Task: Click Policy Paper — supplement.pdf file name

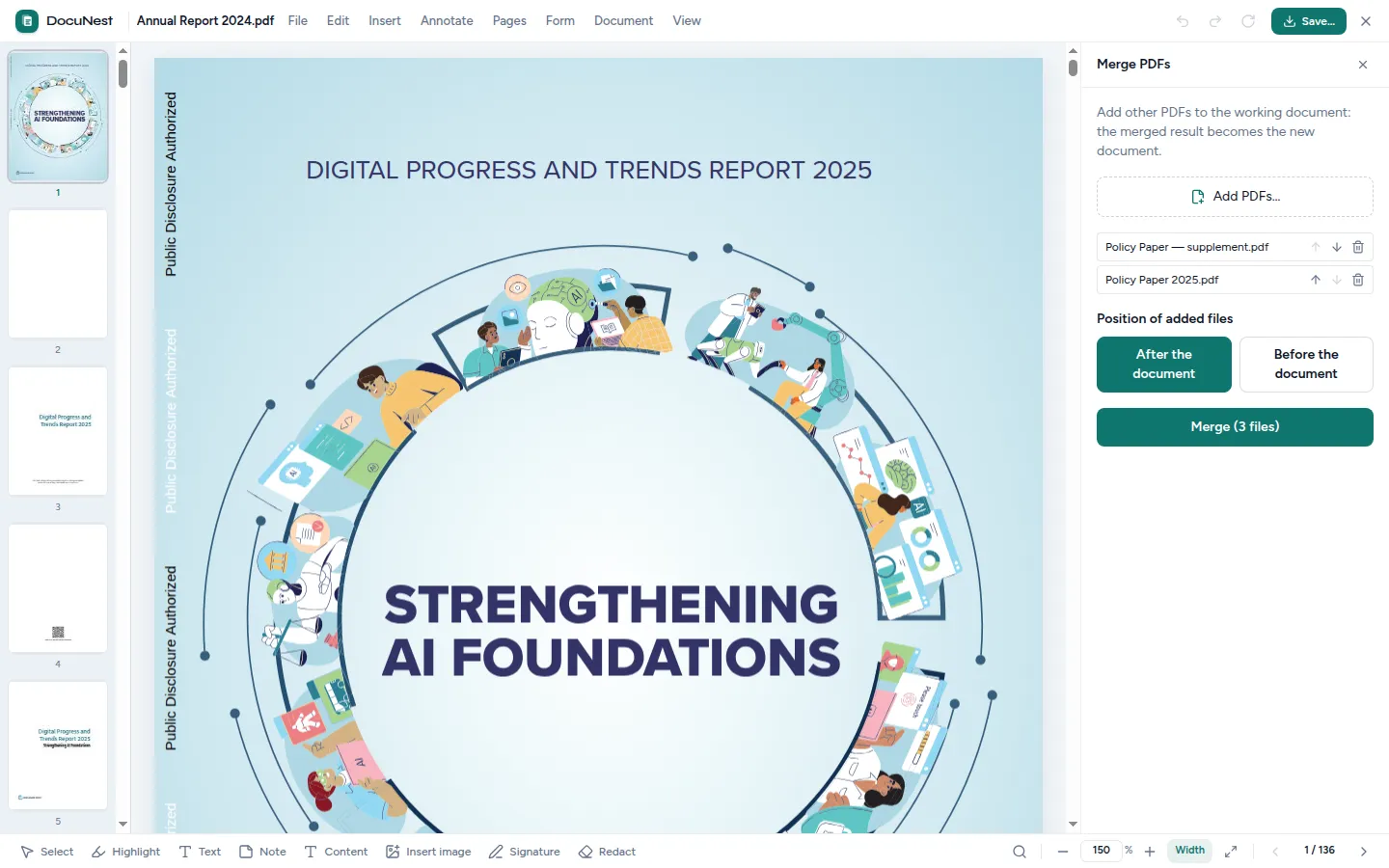Action: [x=1186, y=247]
